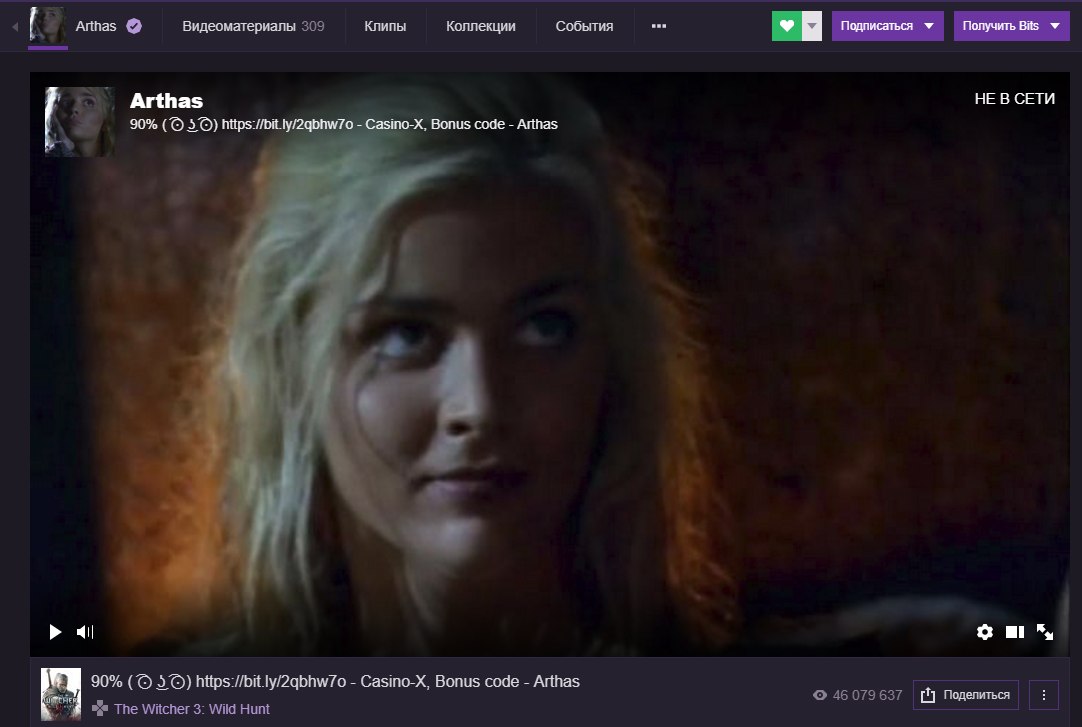Open the Подписаться subscribe dropdown

[x=887, y=26]
